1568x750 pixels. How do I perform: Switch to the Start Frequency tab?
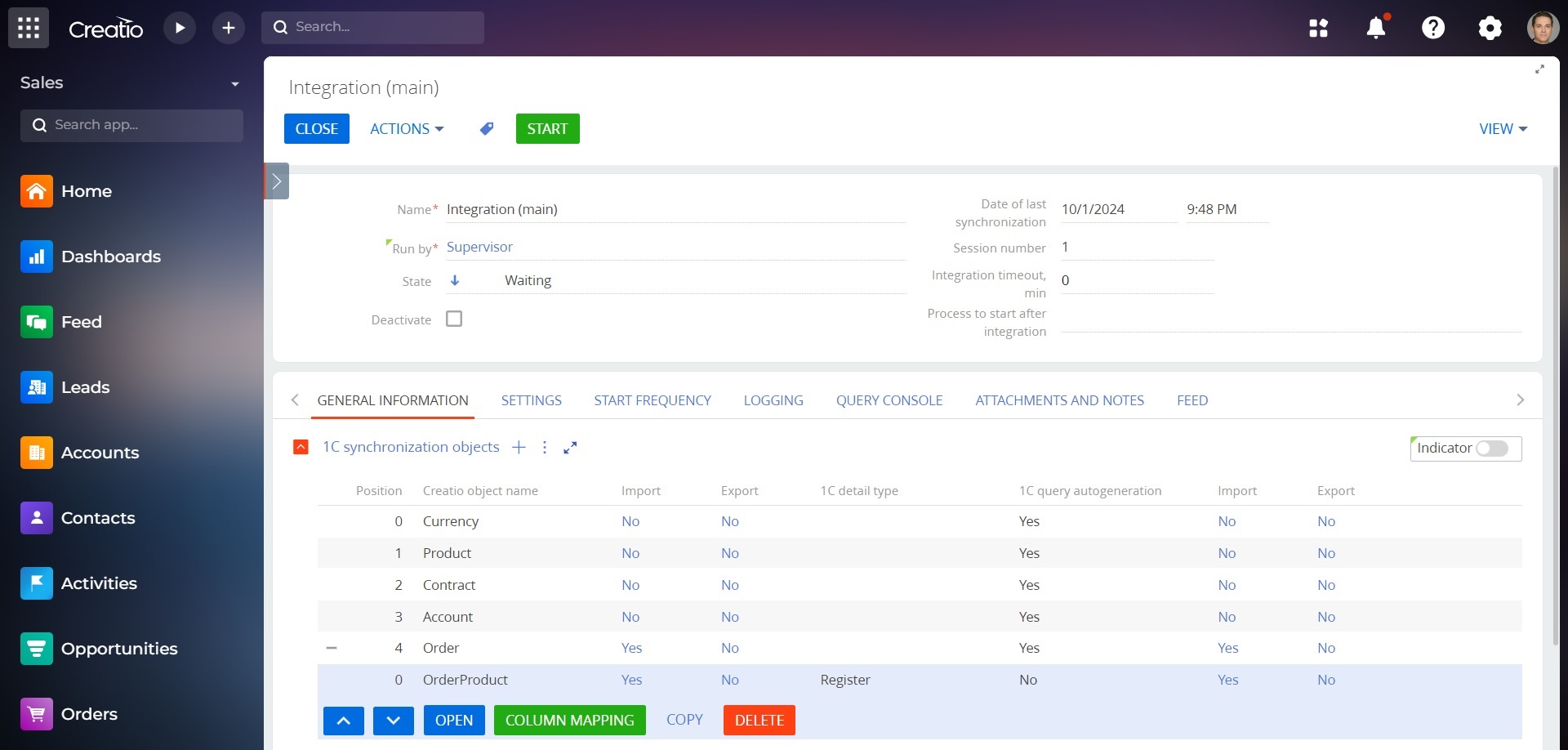pos(652,400)
